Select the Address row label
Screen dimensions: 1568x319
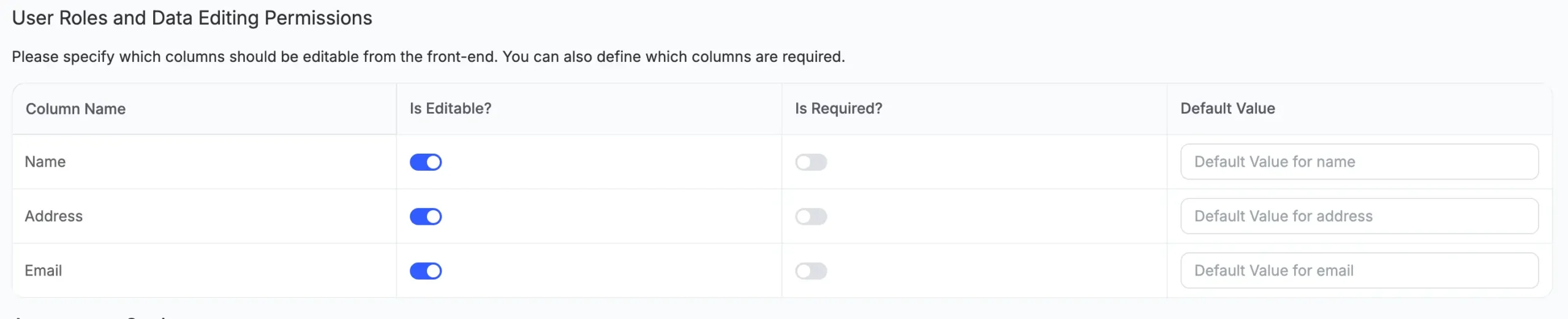(53, 216)
